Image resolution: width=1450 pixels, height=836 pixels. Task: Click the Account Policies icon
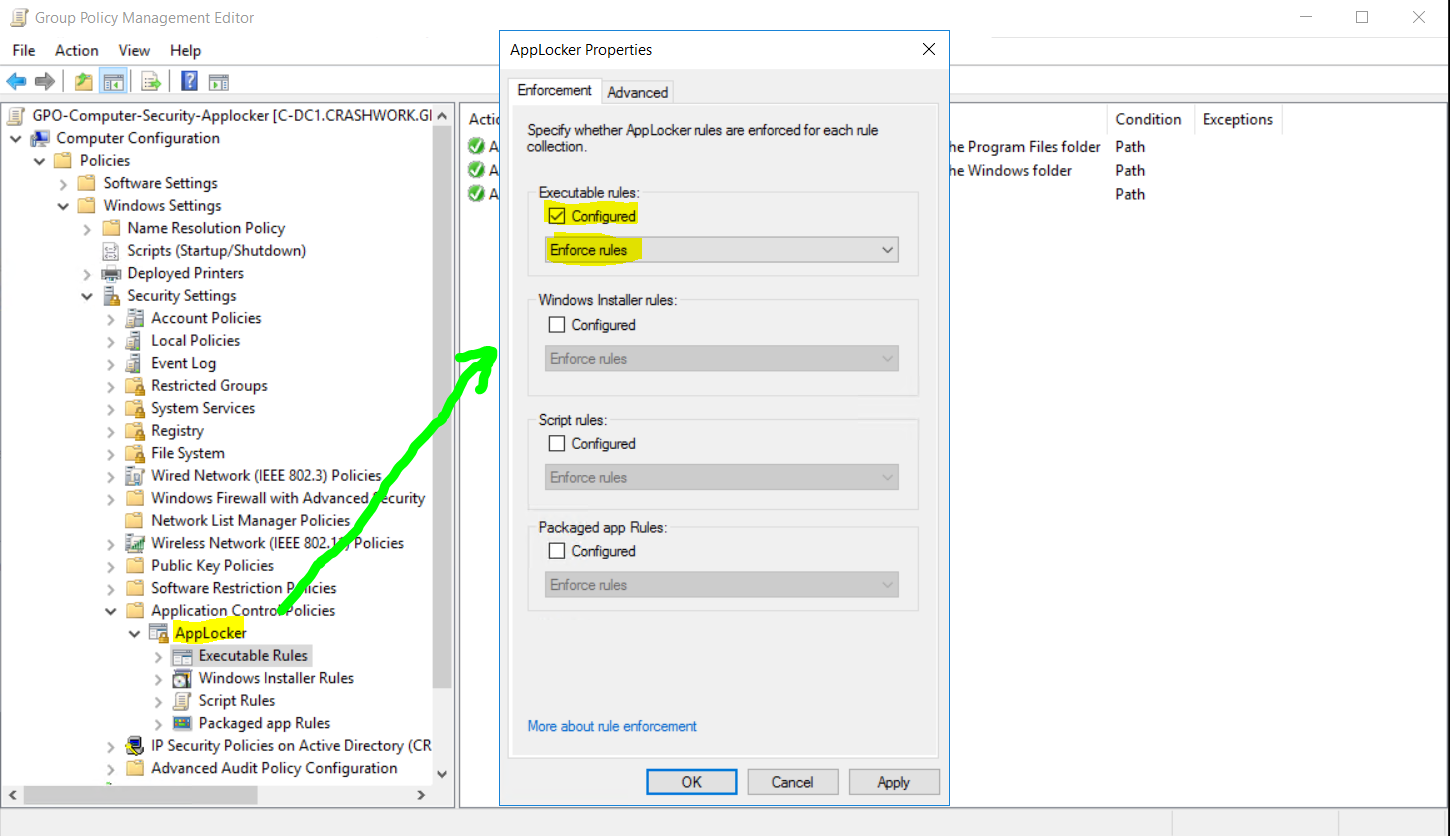pyautogui.click(x=135, y=318)
